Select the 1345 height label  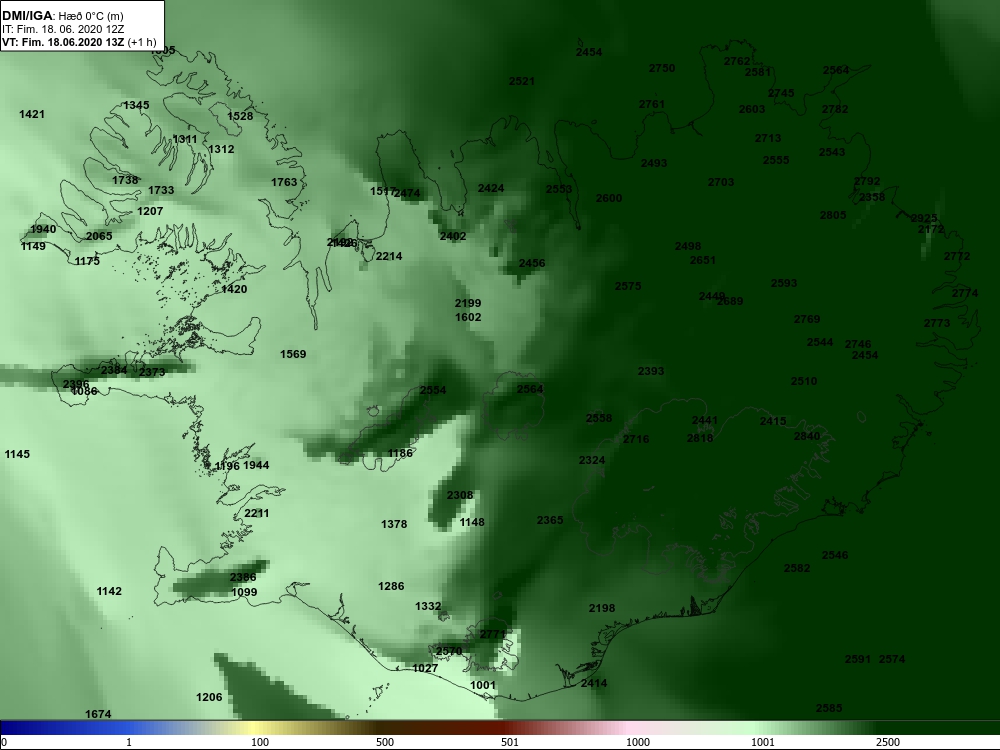136,105
